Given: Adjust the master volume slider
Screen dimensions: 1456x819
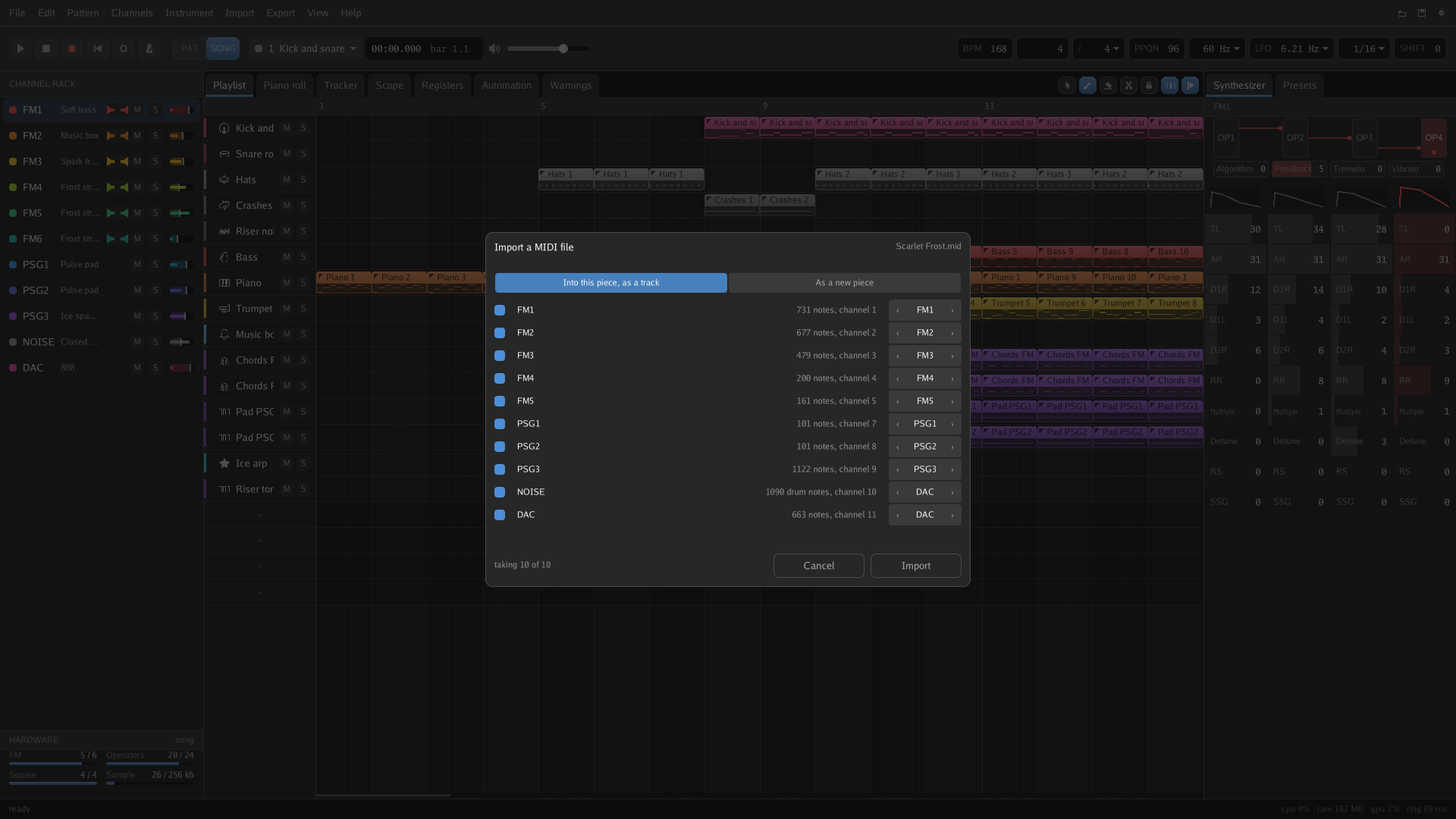Looking at the screenshot, I should (x=548, y=49).
